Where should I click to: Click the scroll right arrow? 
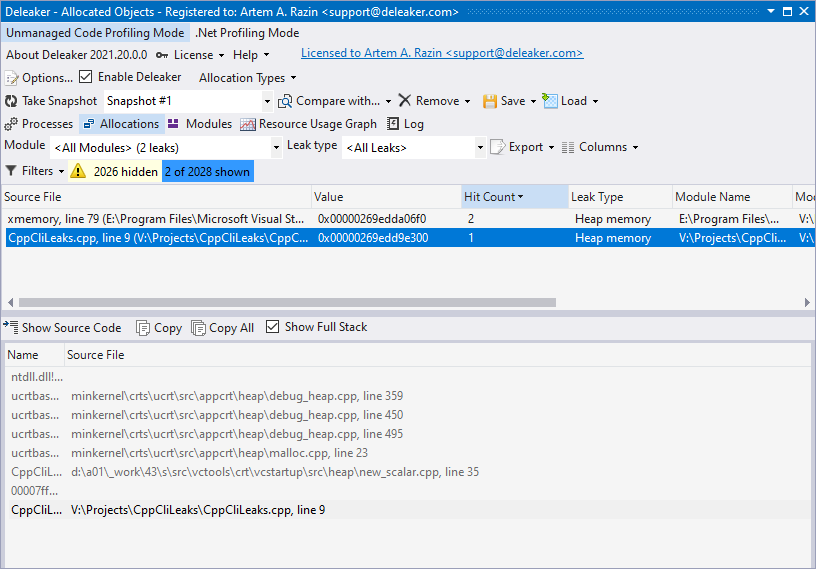click(807, 302)
